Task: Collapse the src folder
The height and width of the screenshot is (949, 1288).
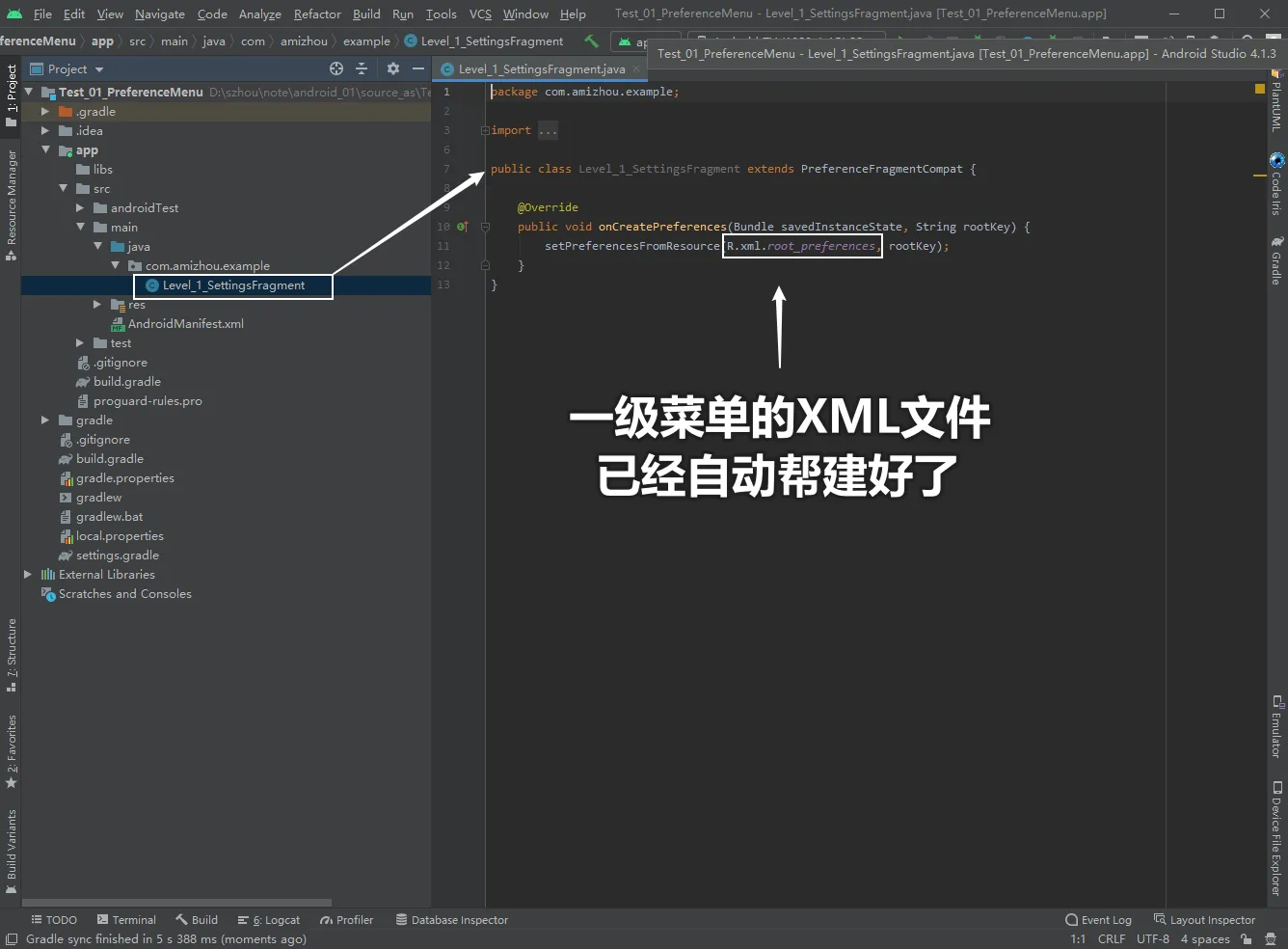Action: coord(63,188)
